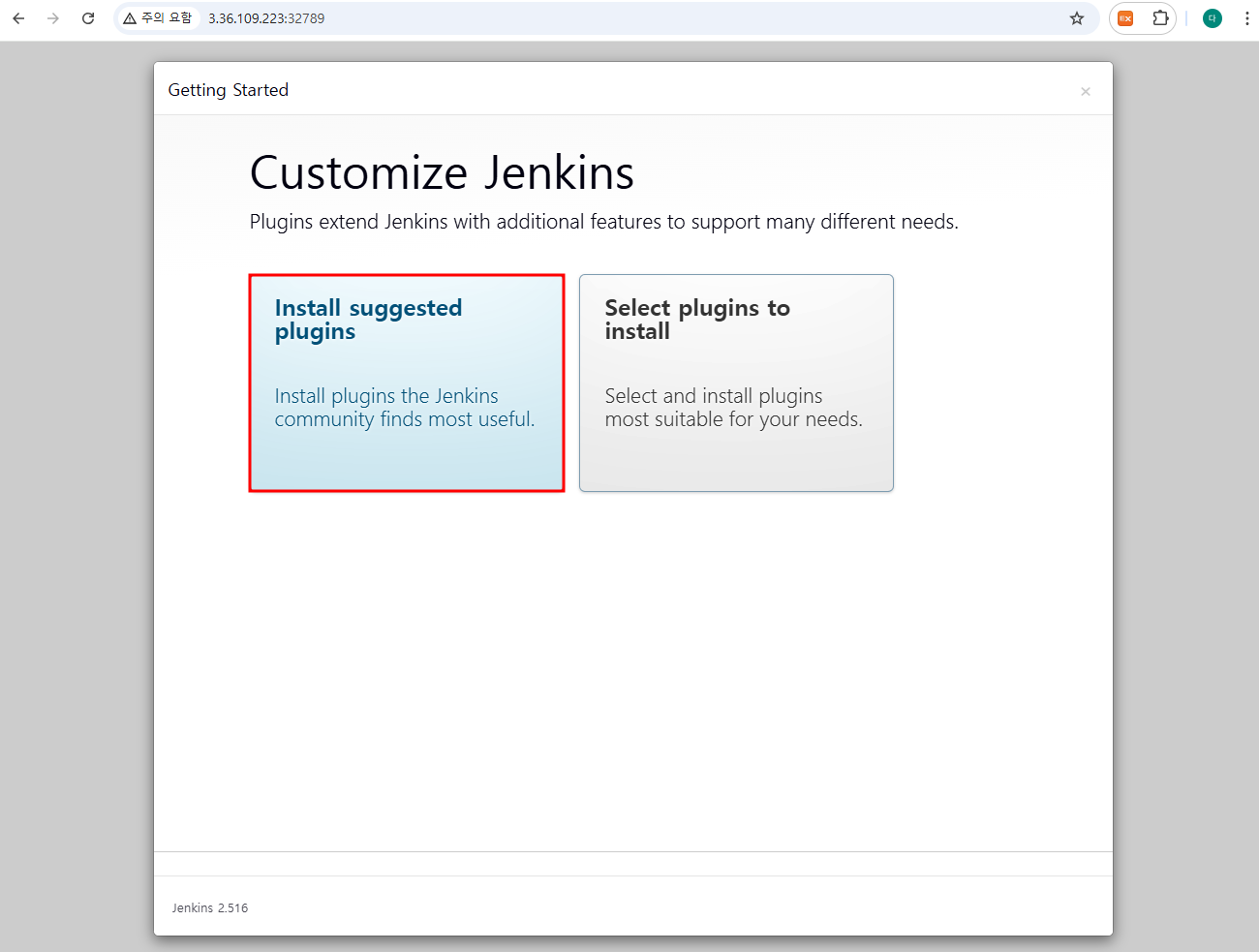
Task: Click the browser forward arrow
Action: coord(53,18)
